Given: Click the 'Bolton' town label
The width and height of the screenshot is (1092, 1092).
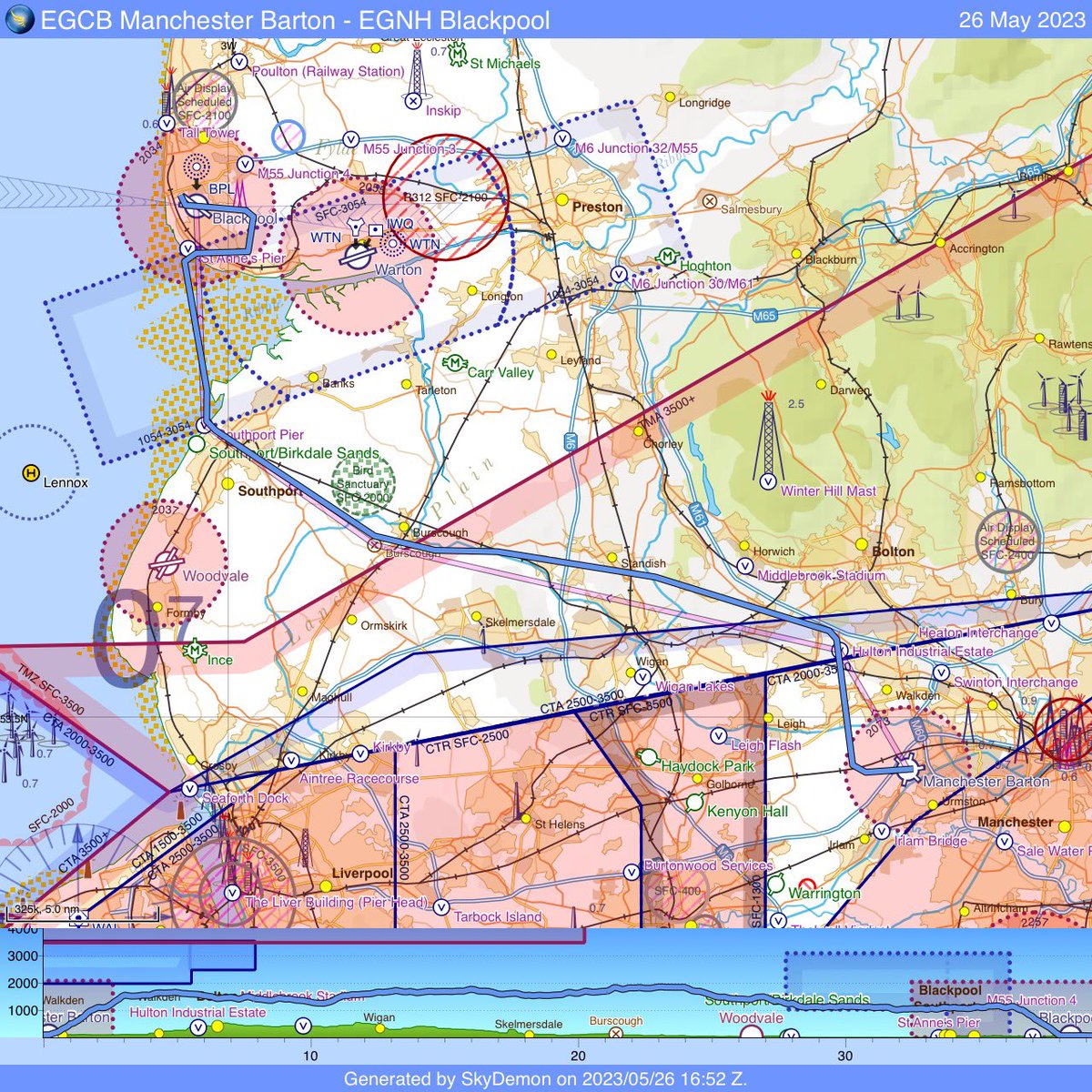Looking at the screenshot, I should pyautogui.click(x=893, y=551).
